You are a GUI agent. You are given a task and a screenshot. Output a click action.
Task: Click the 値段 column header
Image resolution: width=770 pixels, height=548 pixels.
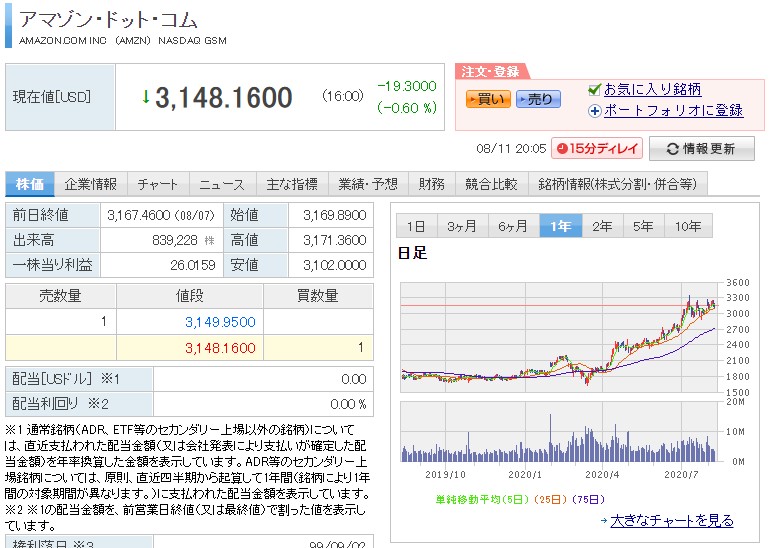point(190,296)
